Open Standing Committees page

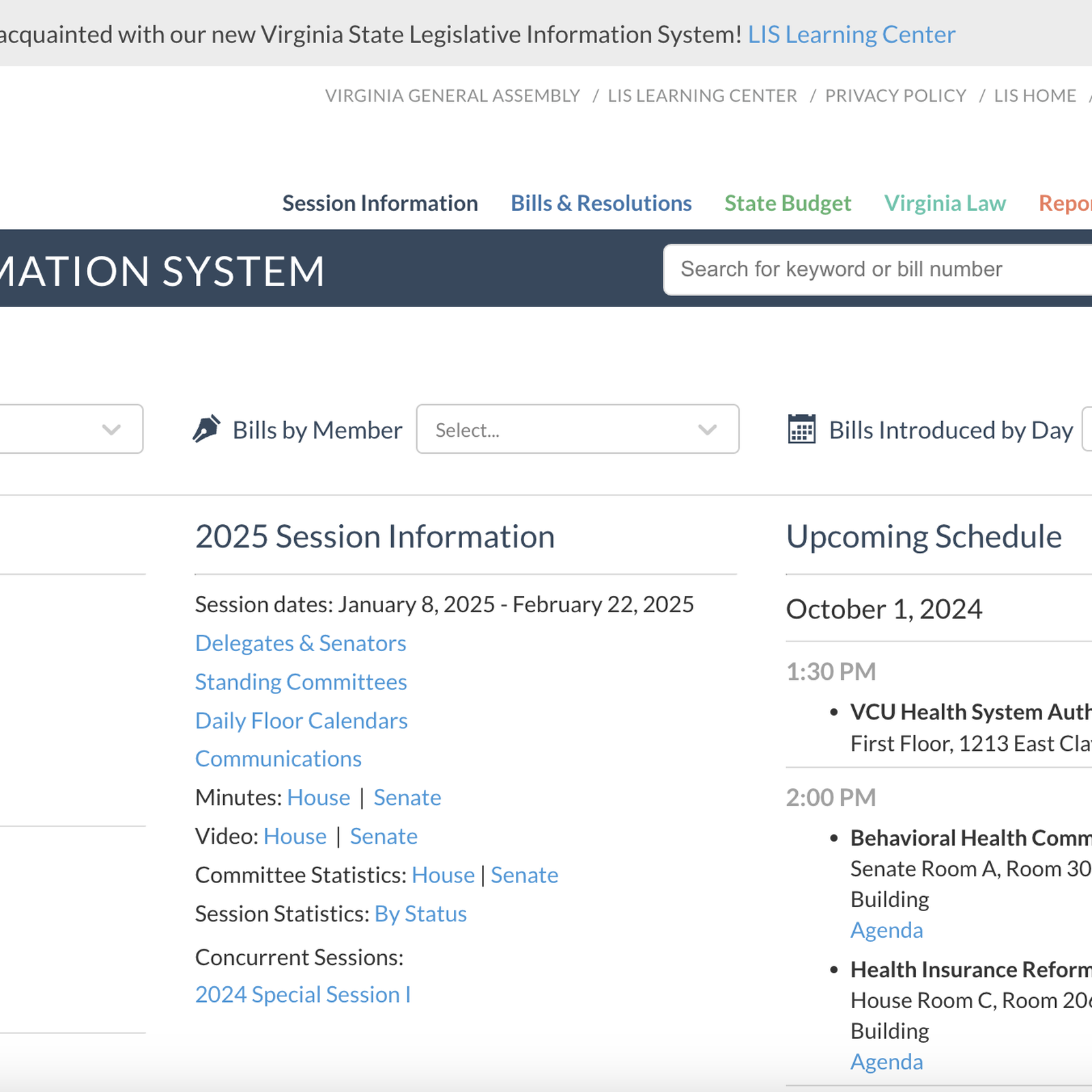point(300,682)
